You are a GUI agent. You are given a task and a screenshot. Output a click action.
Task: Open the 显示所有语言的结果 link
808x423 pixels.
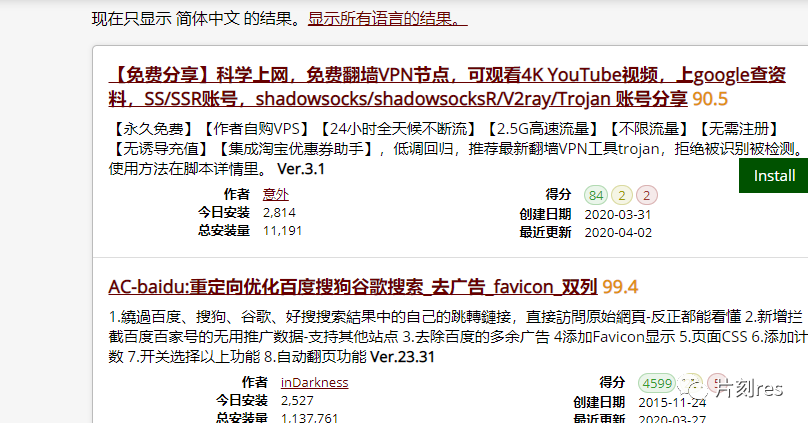(388, 19)
